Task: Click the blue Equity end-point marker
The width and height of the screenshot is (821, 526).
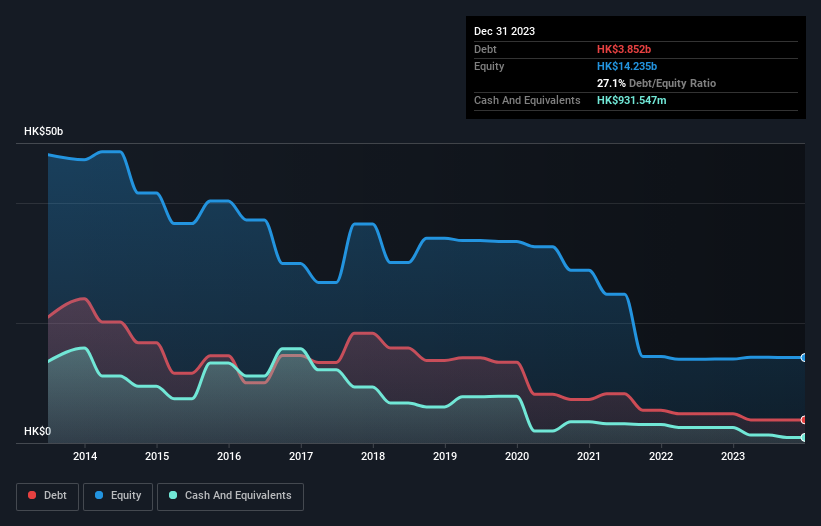Action: coord(804,357)
